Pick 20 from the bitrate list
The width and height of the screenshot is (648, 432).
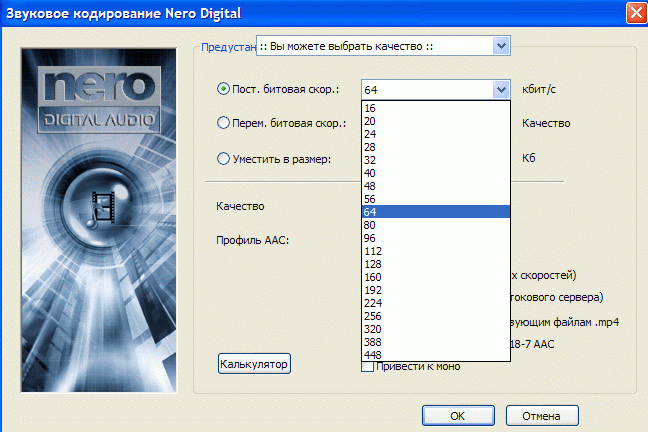[x=436, y=121]
